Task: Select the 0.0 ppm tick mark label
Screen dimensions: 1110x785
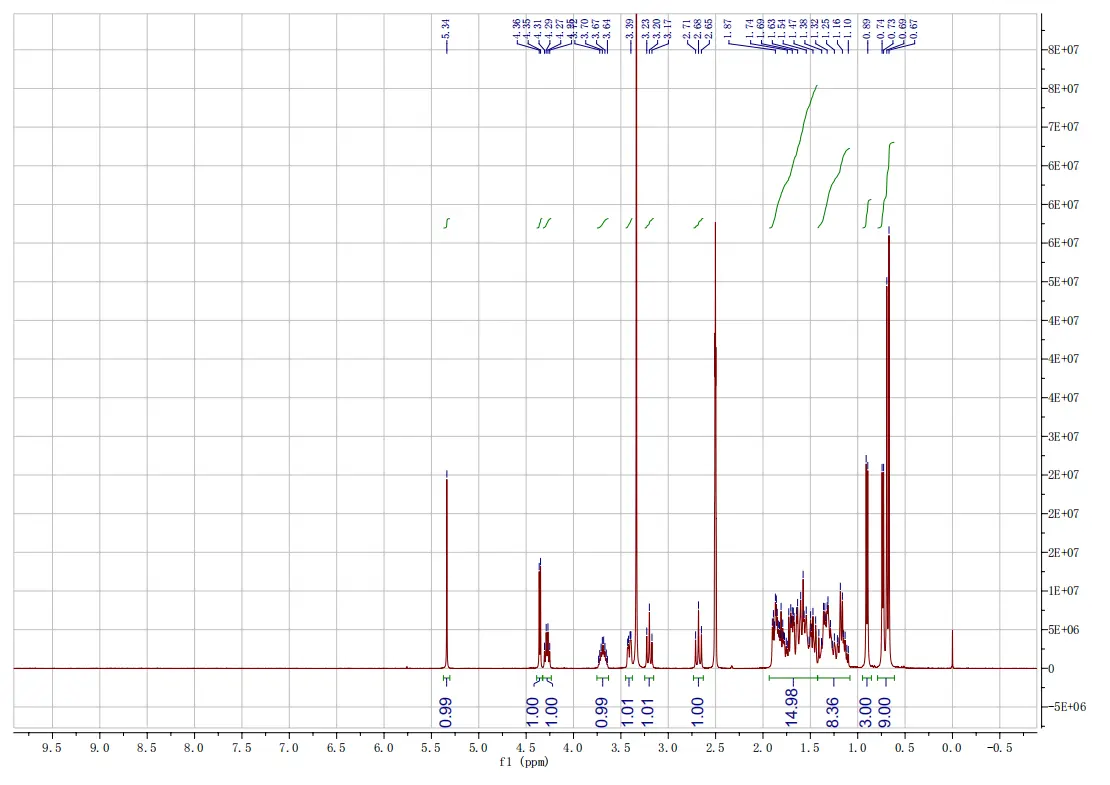Action: coord(953,745)
